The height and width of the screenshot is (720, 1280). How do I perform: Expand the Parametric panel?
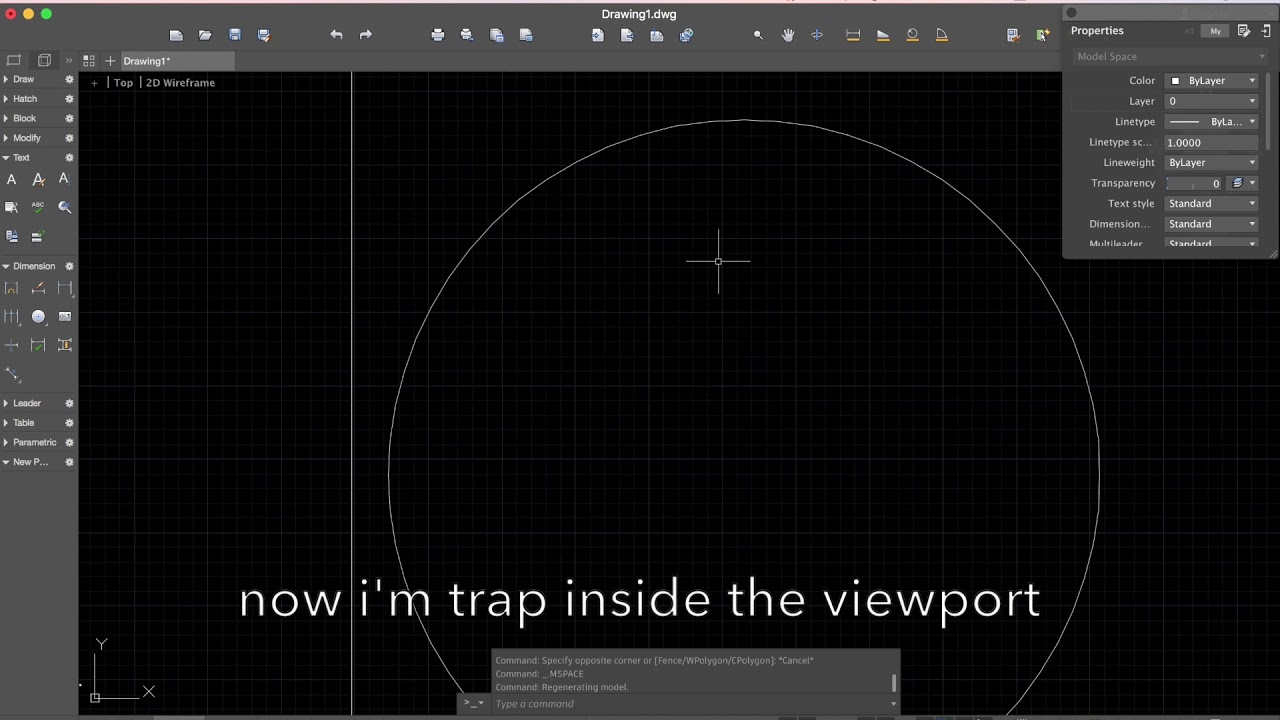[x=6, y=442]
